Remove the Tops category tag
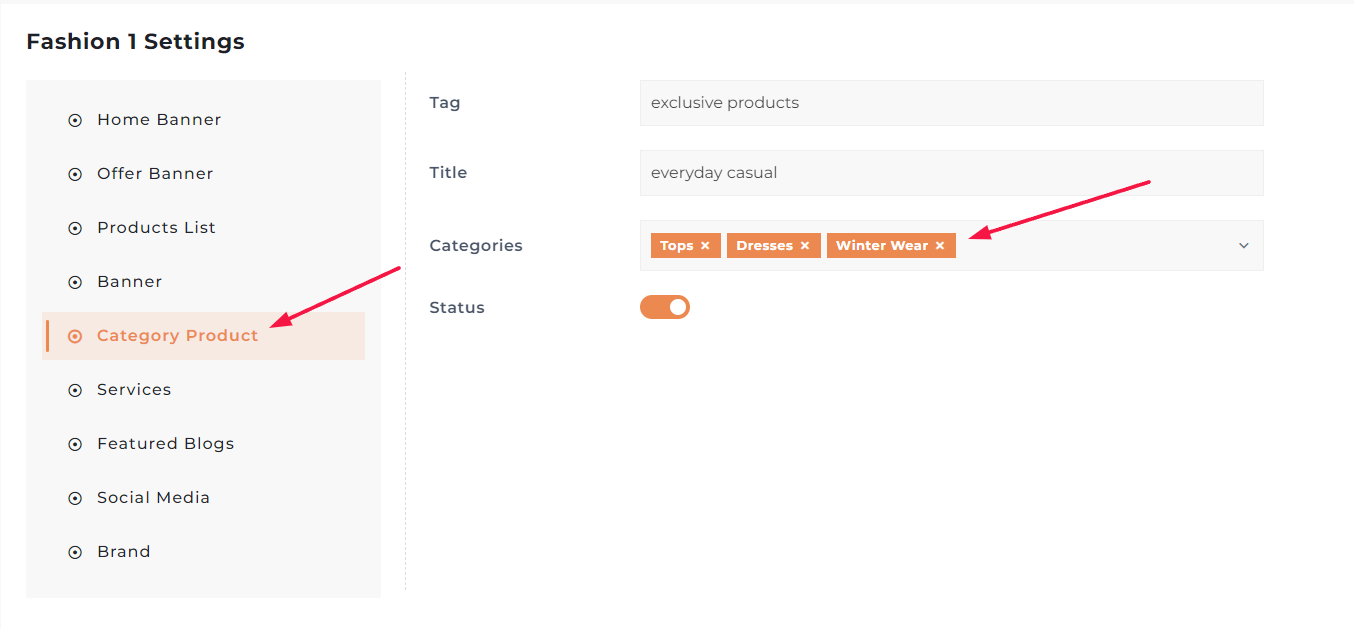The image size is (1354, 628). pos(705,246)
